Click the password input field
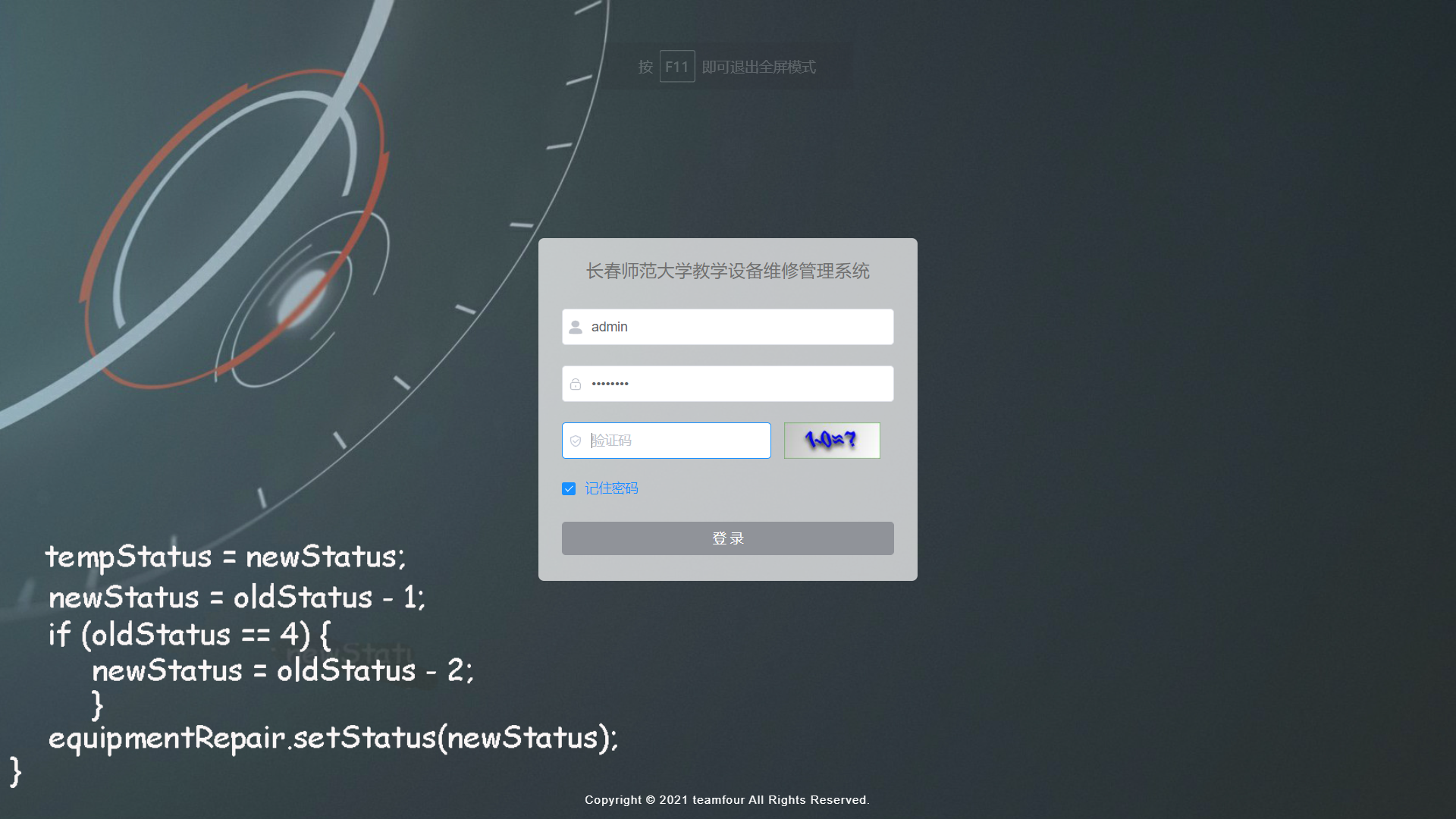 pos(727,383)
